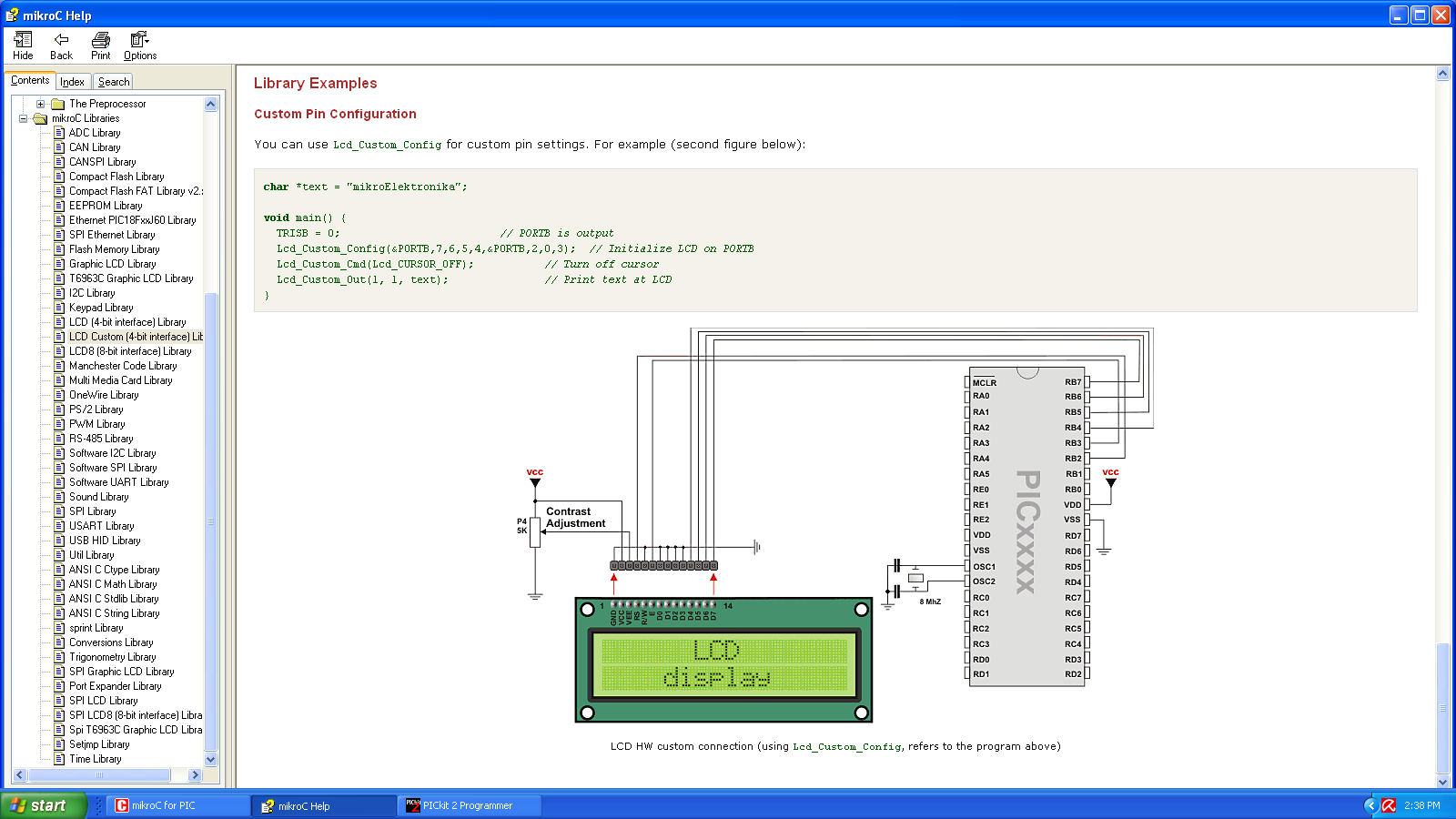Screen dimensions: 1456x819
Task: Open Software I2C Library topic
Action: [x=113, y=453]
